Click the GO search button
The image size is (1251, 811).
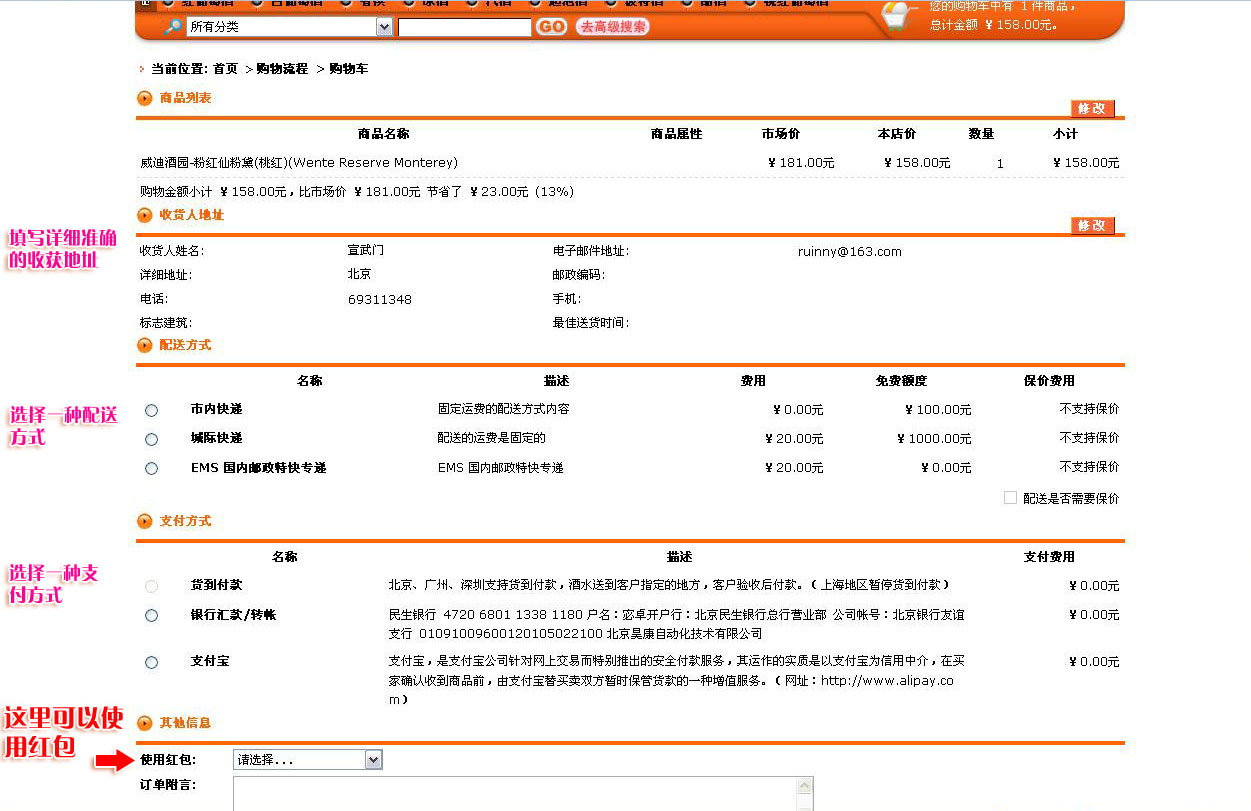[x=551, y=27]
